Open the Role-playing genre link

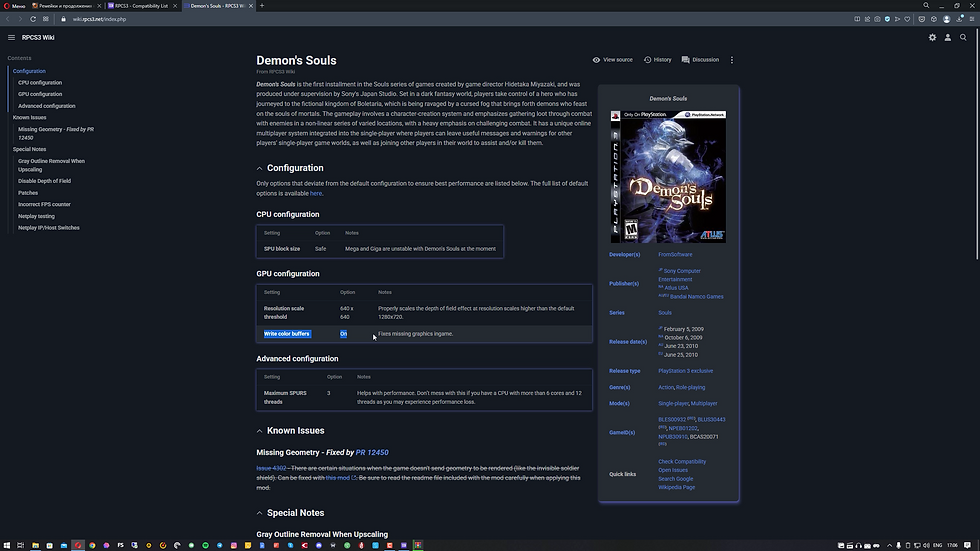(x=691, y=387)
